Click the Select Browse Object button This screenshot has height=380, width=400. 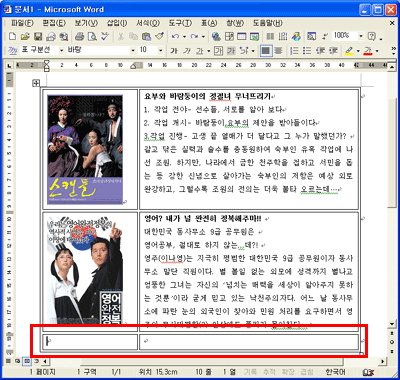click(x=392, y=342)
